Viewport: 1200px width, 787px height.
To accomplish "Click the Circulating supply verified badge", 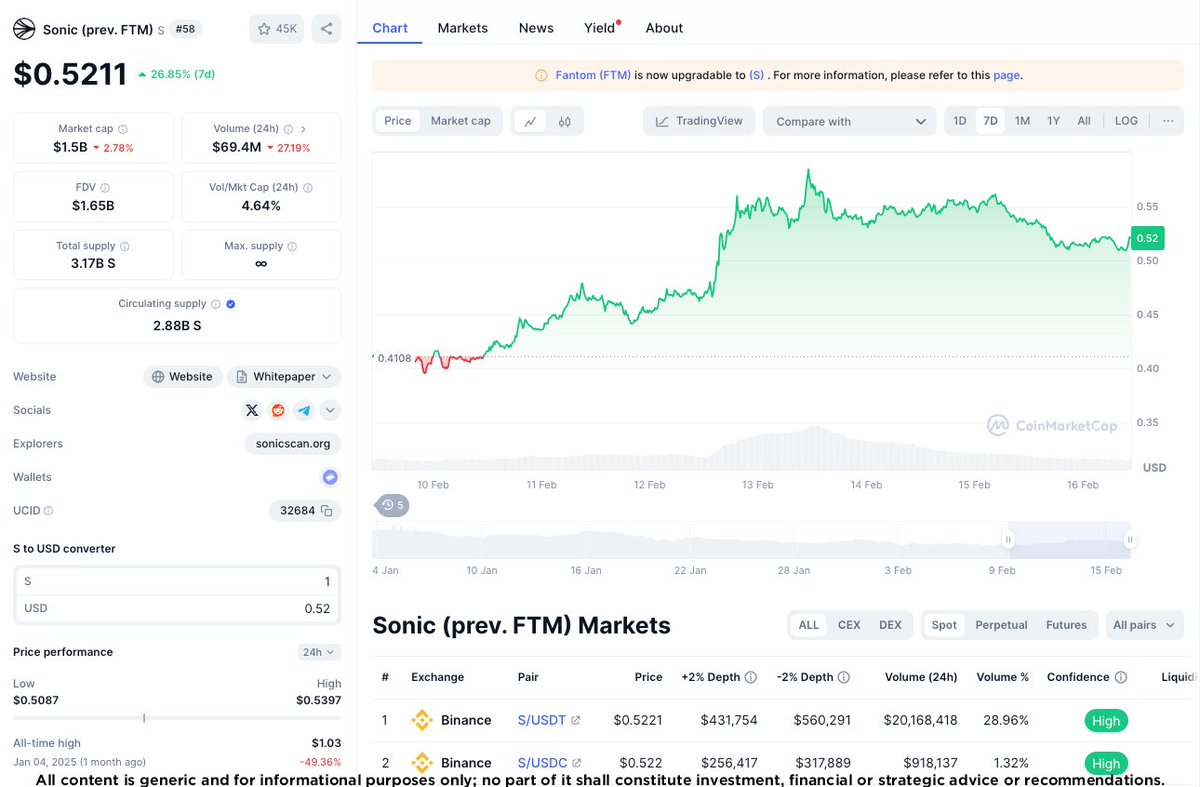I will coord(231,304).
